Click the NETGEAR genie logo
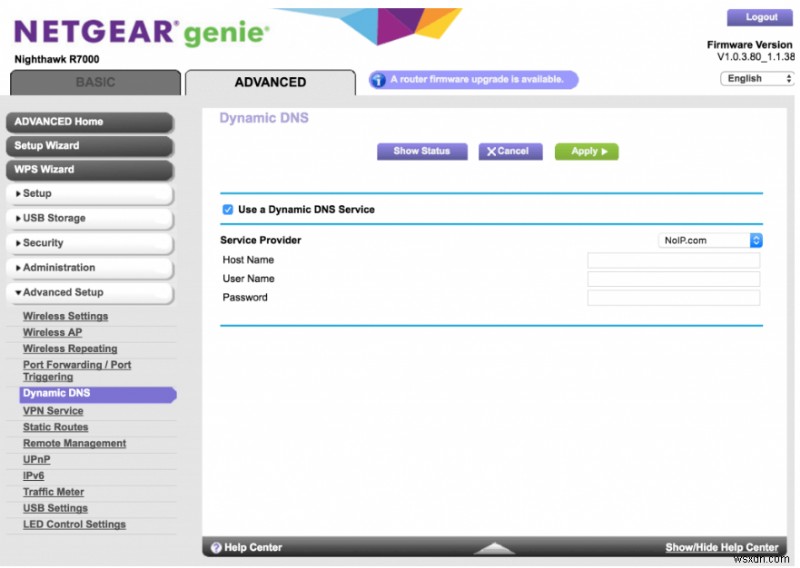This screenshot has height=568, width=800. [141, 32]
